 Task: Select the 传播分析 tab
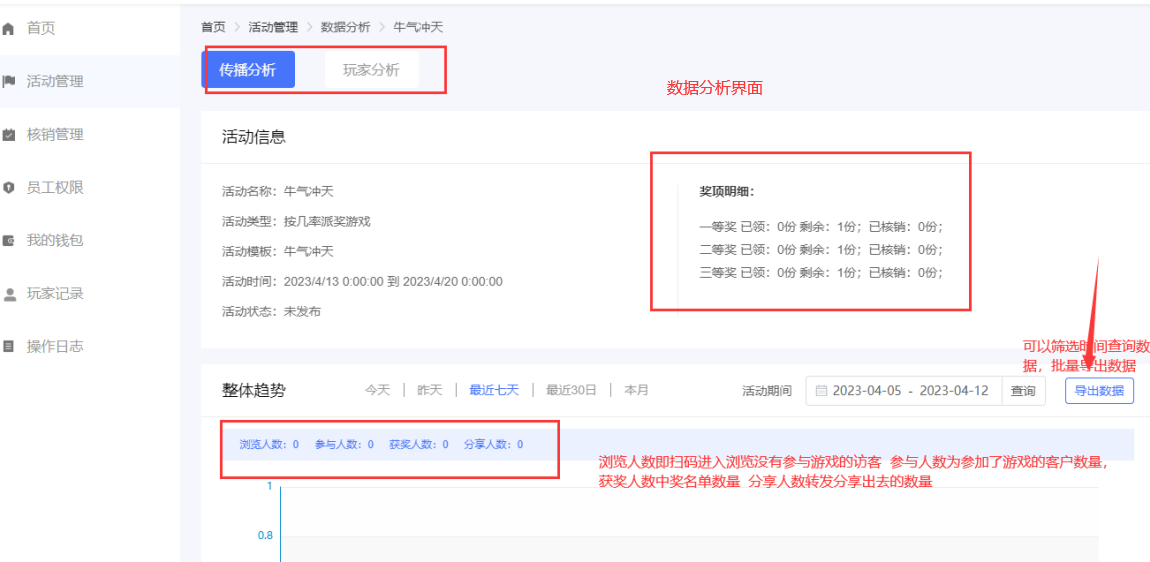(x=248, y=70)
